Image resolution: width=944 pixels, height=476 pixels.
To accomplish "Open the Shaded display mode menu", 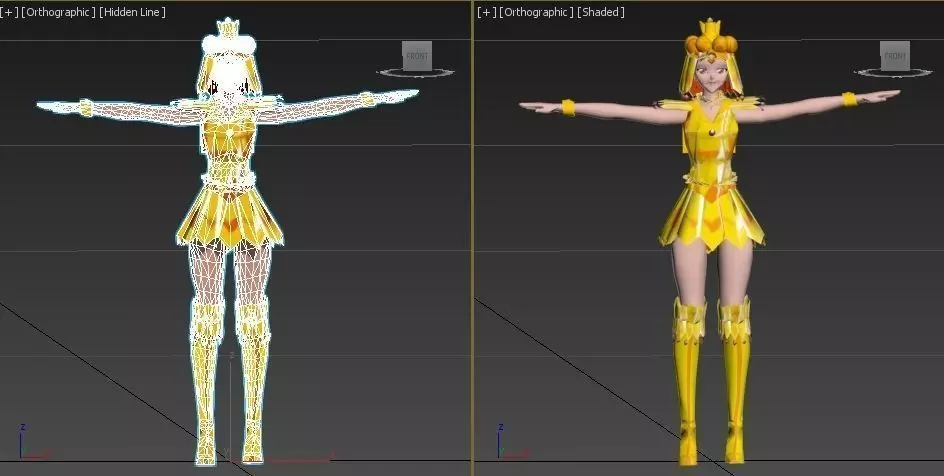I will tap(600, 12).
